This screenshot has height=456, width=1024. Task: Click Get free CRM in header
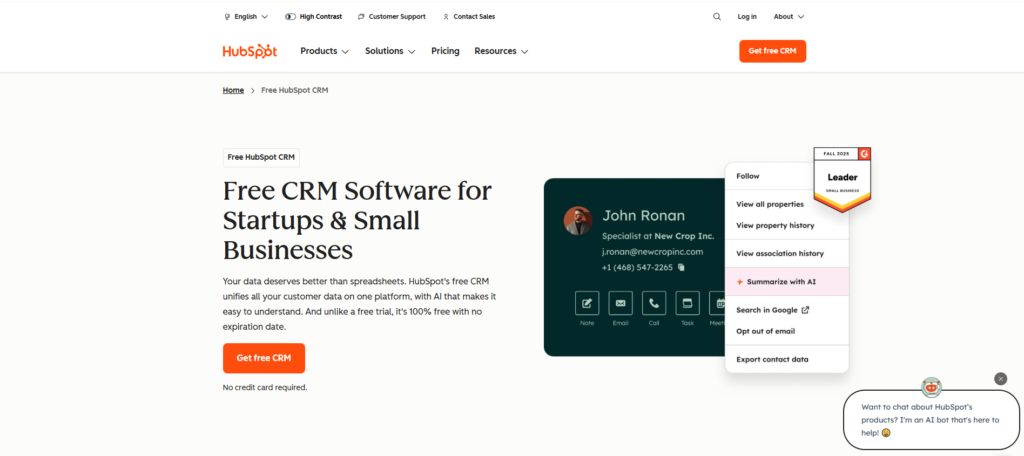(773, 51)
